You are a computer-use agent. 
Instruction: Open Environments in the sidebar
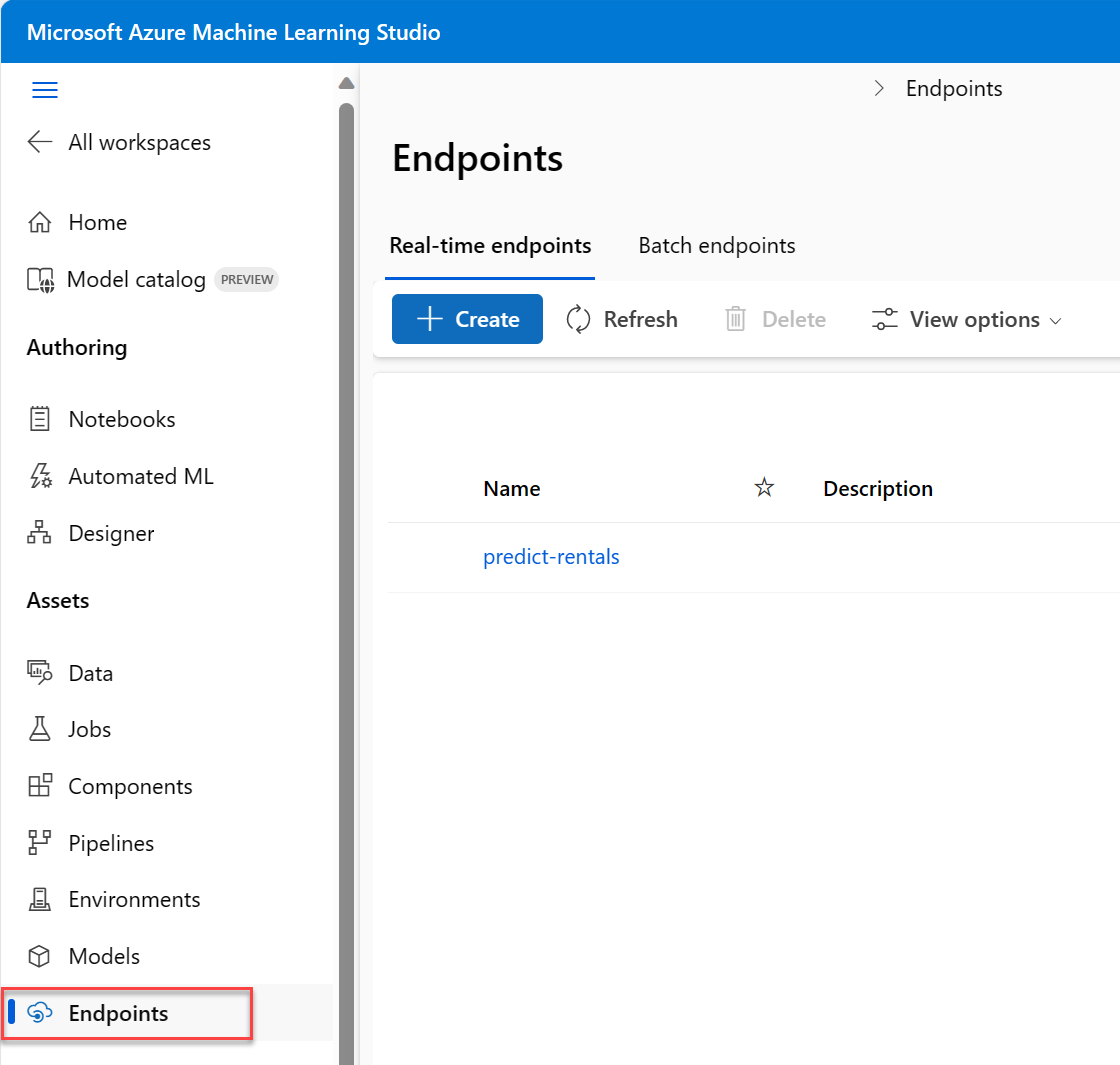[x=133, y=899]
